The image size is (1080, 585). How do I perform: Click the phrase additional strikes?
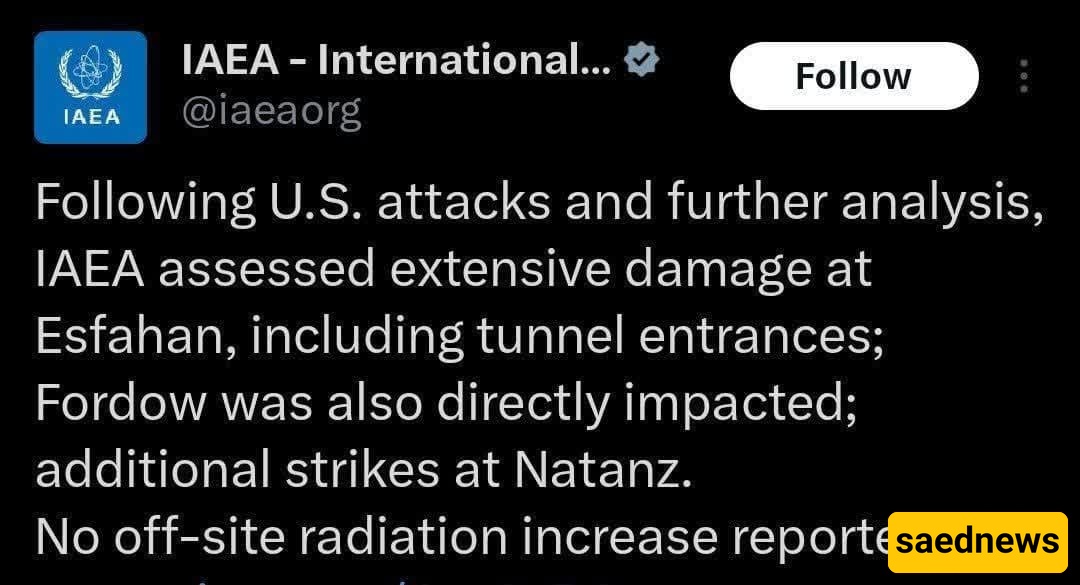(x=238, y=470)
